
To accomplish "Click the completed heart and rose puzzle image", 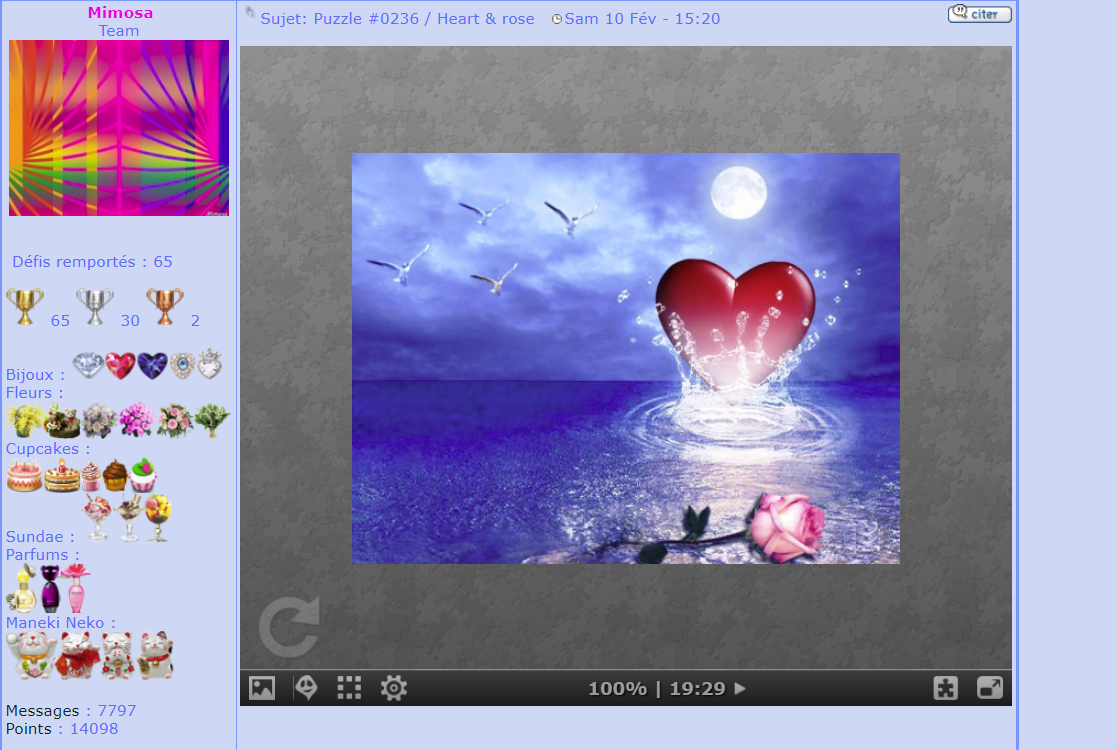I will 625,358.
